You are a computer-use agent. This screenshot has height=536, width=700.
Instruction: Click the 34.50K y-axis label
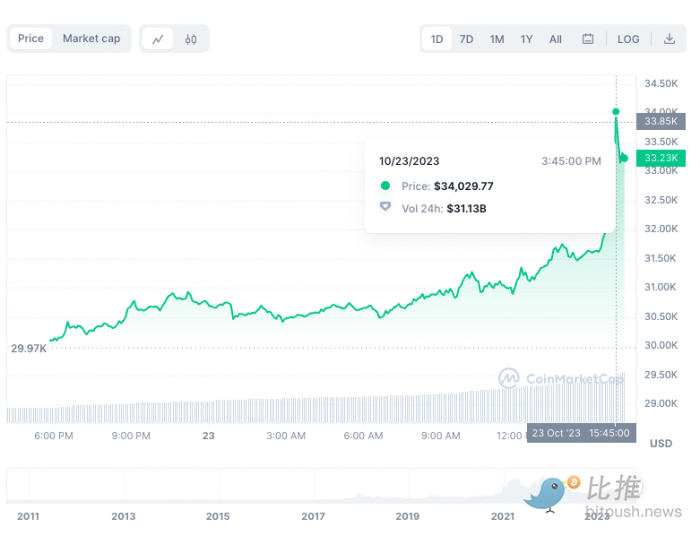pos(661,83)
